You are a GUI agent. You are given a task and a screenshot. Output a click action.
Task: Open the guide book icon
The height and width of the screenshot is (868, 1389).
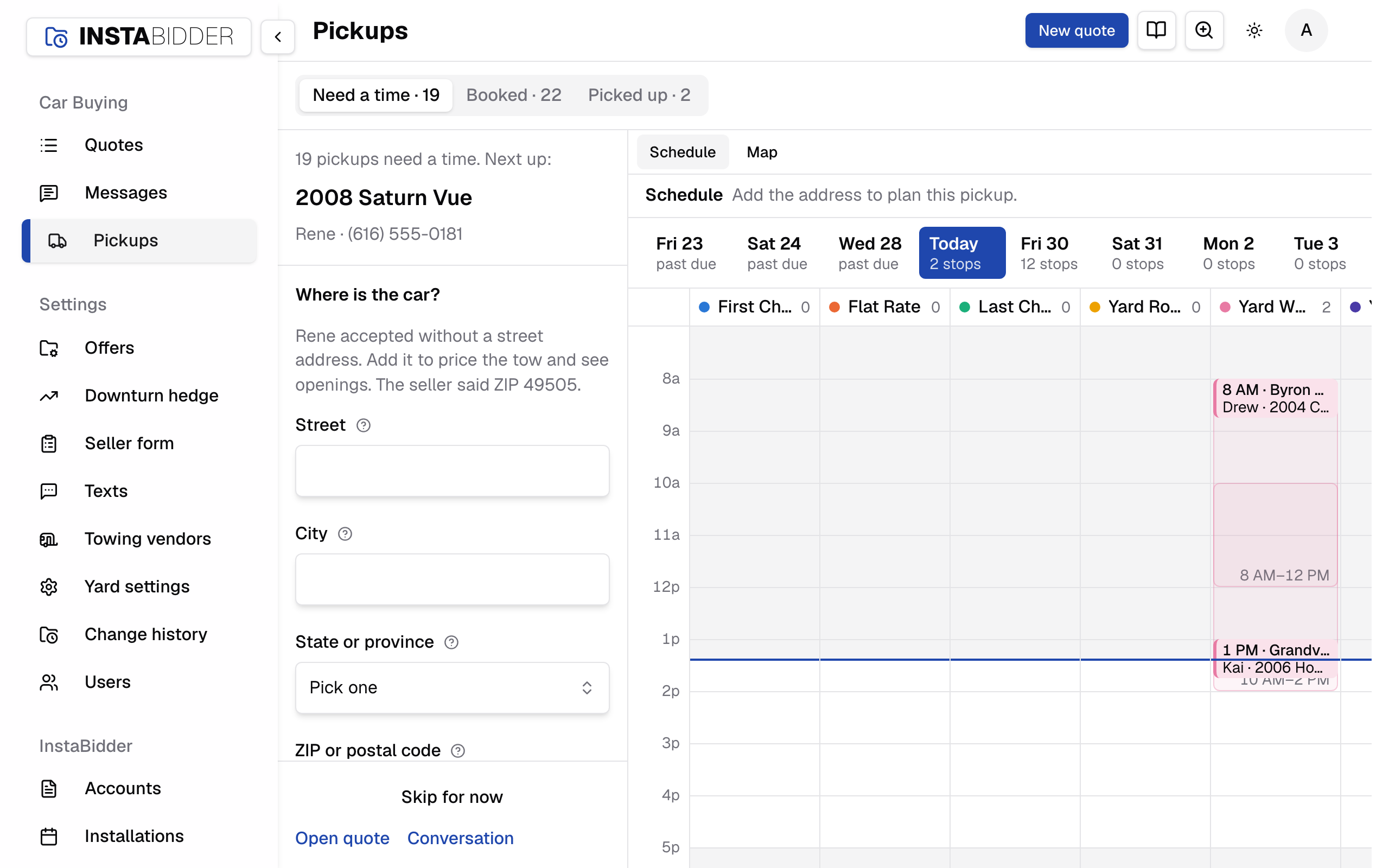click(1156, 30)
